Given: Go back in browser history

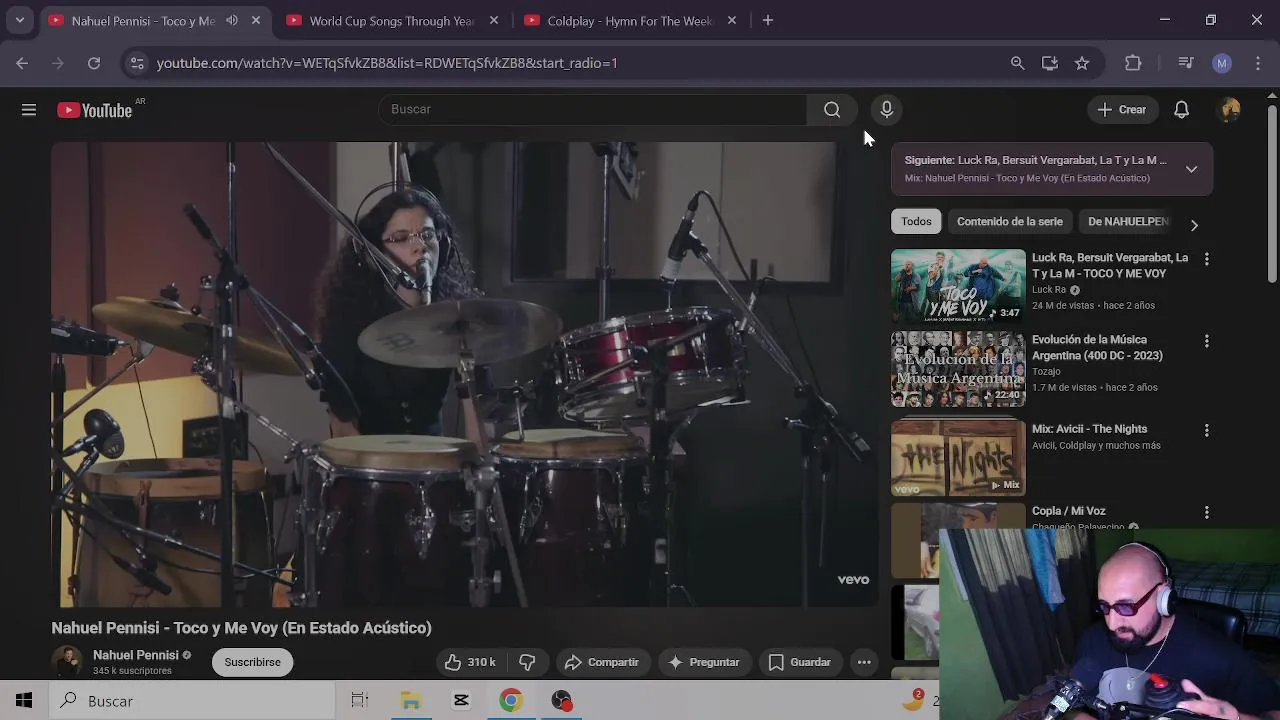Looking at the screenshot, I should (22, 63).
